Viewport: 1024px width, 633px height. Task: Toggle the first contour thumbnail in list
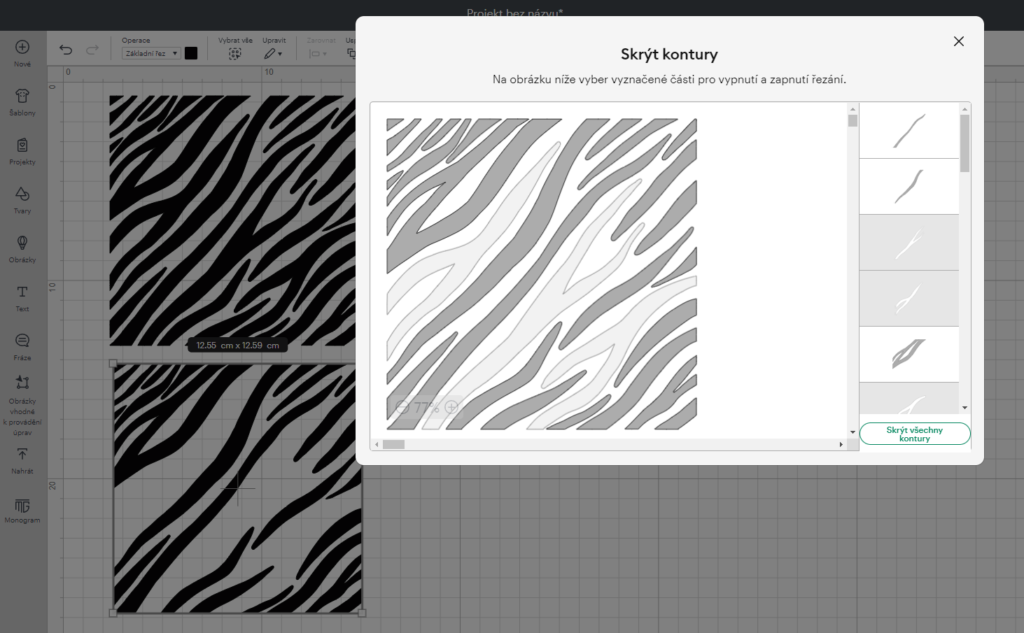tap(909, 131)
